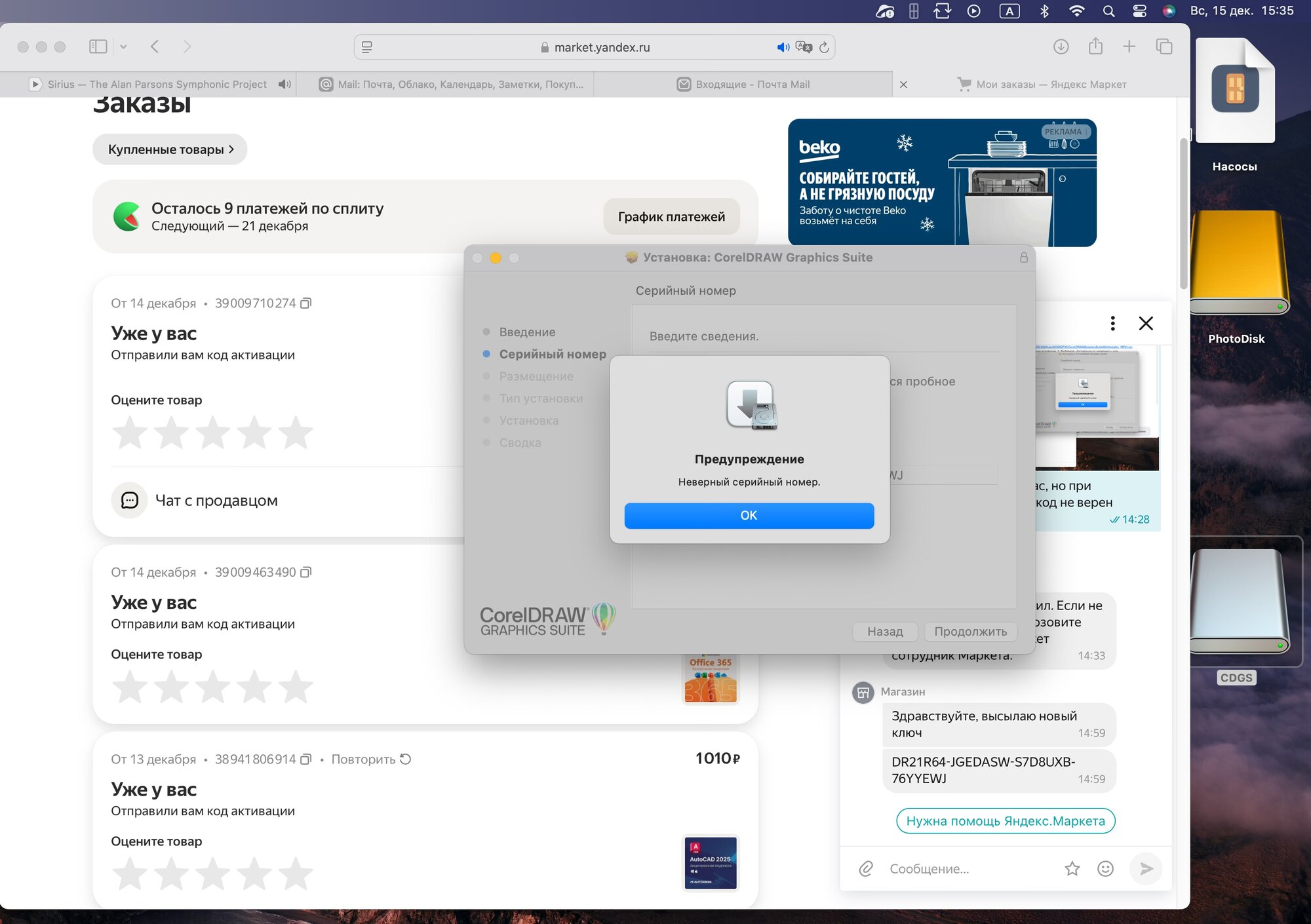This screenshot has width=1311, height=924.
Task: Click the Beko advertisement banner
Action: [x=942, y=182]
